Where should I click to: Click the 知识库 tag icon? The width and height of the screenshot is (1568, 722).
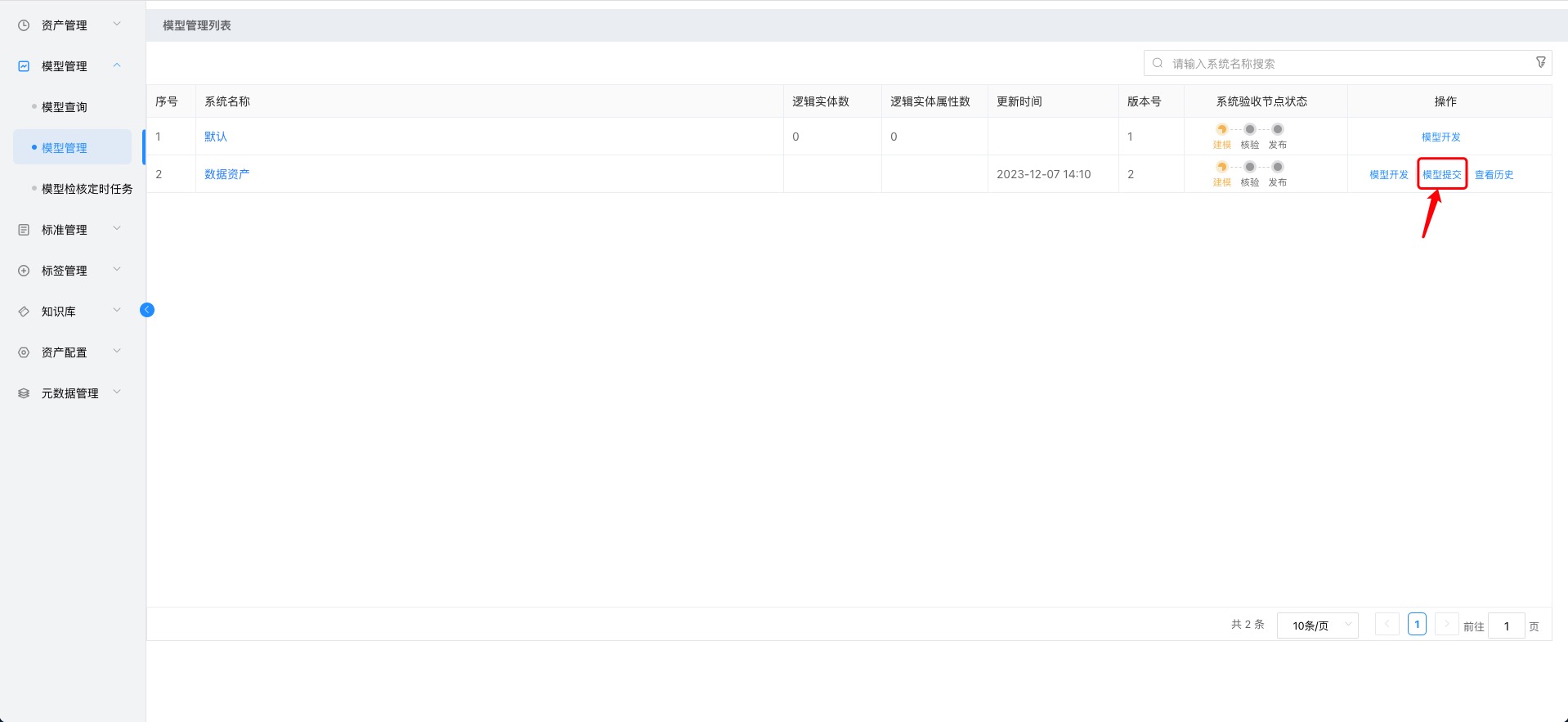point(24,312)
